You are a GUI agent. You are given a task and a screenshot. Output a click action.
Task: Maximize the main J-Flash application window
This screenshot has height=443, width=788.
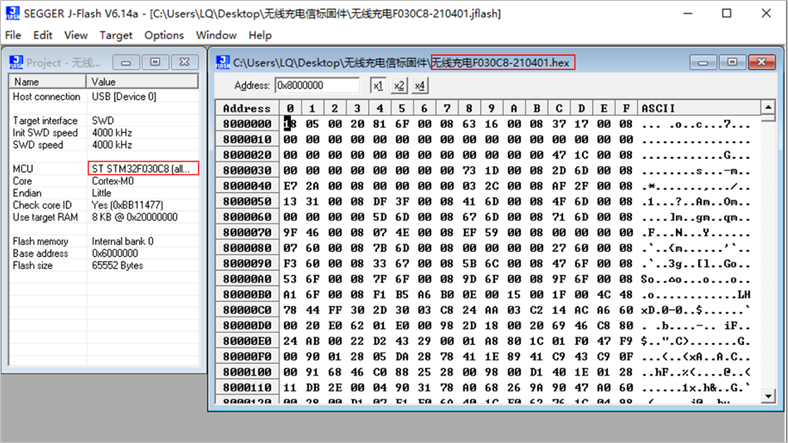point(727,13)
